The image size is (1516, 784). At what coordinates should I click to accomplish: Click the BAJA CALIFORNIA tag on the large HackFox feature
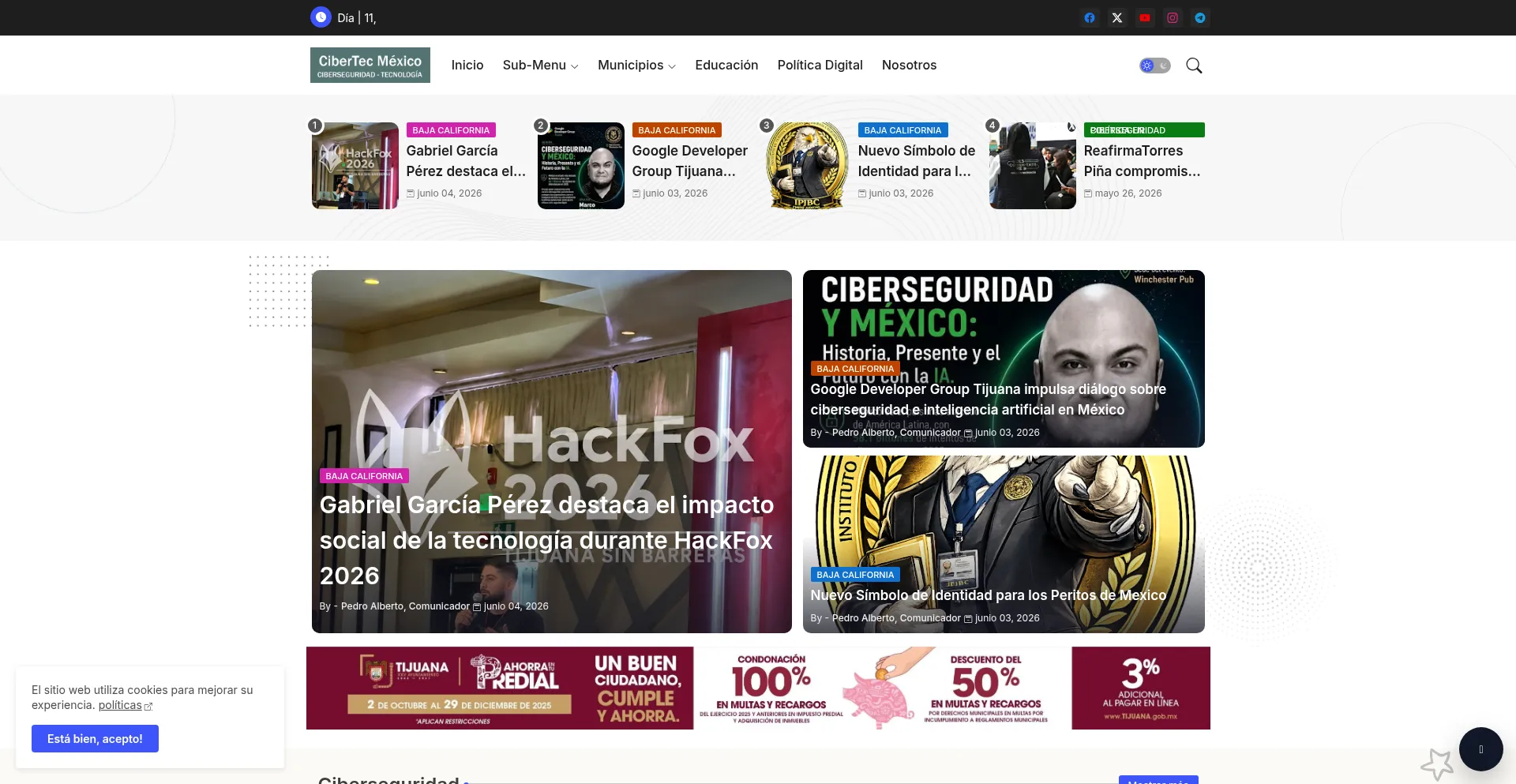click(x=364, y=476)
